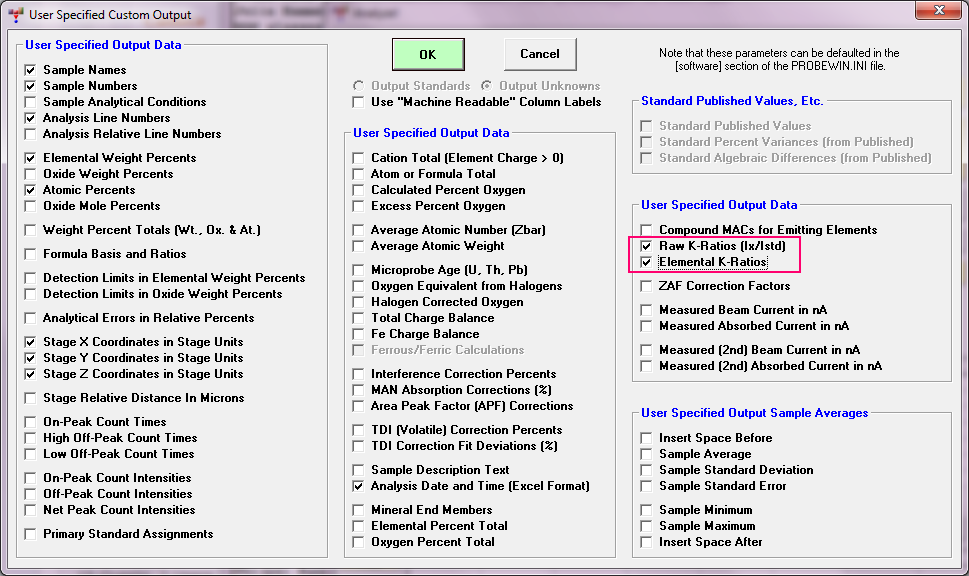This screenshot has width=969, height=576.
Task: Enable Microprobe Age (U, Th, Pb)
Action: click(x=360, y=270)
